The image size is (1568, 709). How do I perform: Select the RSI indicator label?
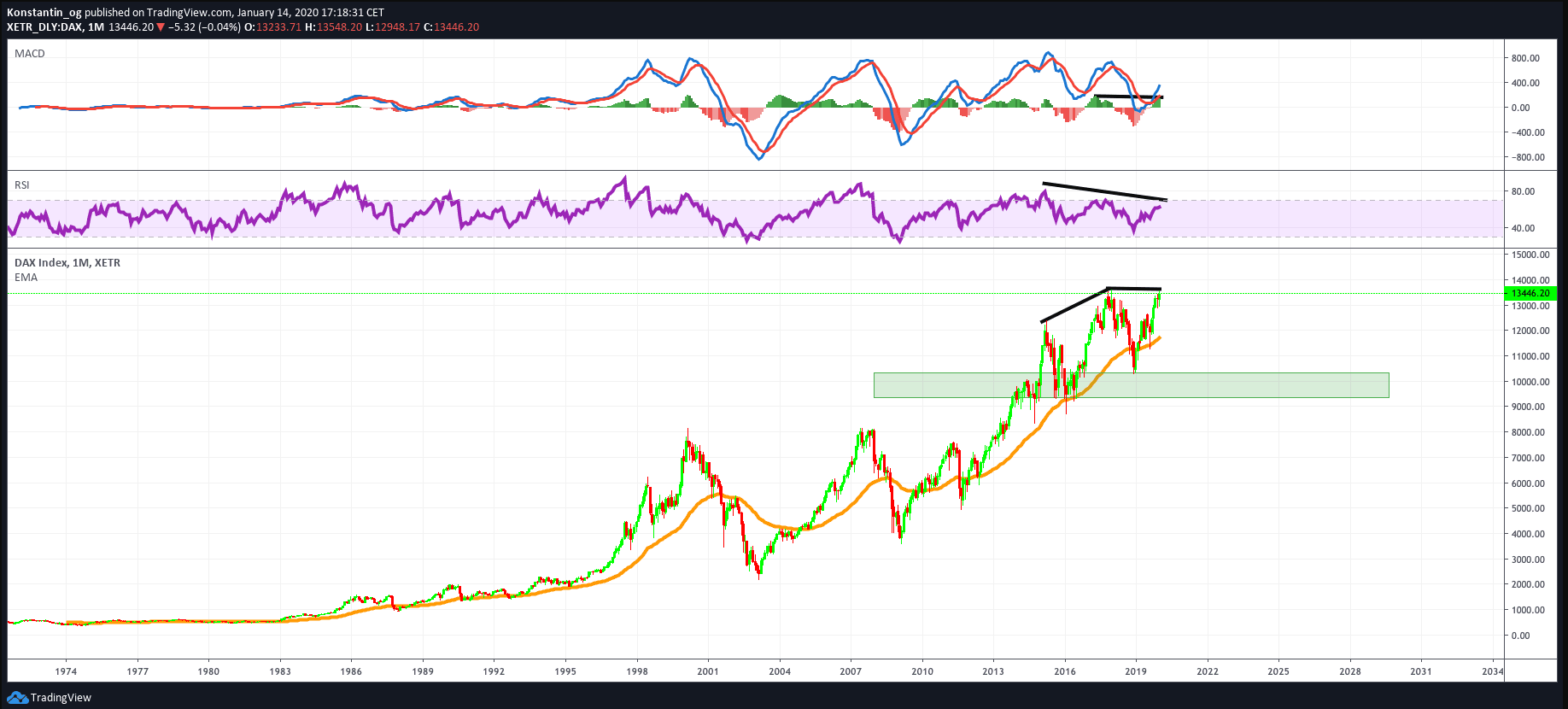[22, 185]
